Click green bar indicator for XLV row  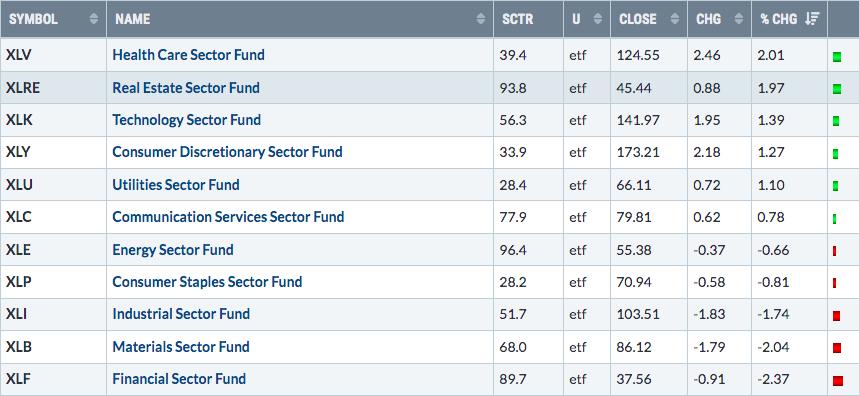pos(837,56)
